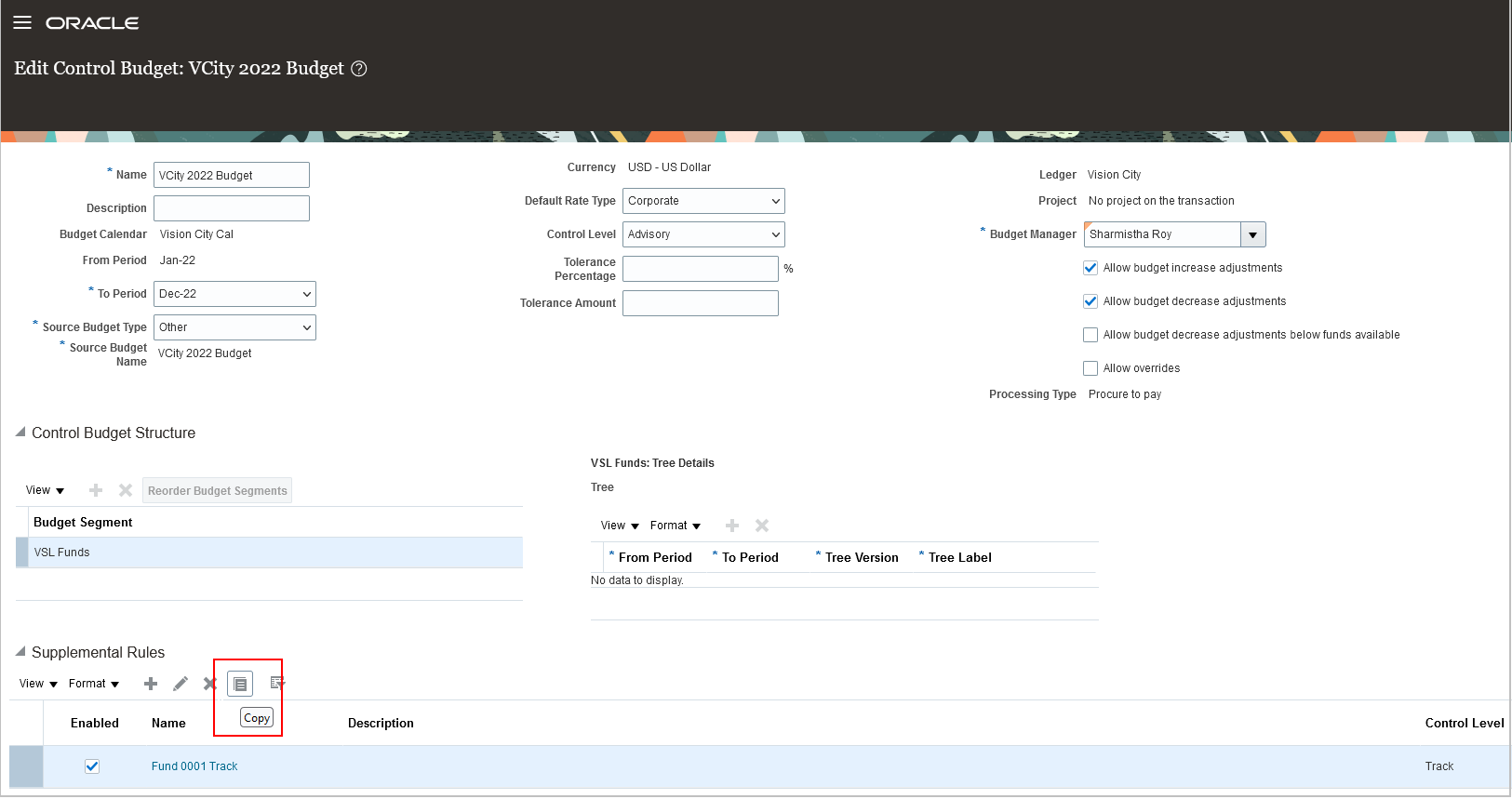This screenshot has width=1512, height=799.
Task: Click into the Name field
Action: [232, 175]
